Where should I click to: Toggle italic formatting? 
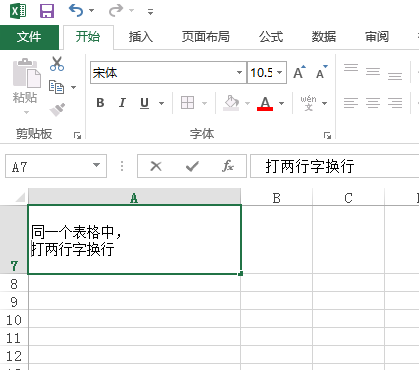(122, 103)
